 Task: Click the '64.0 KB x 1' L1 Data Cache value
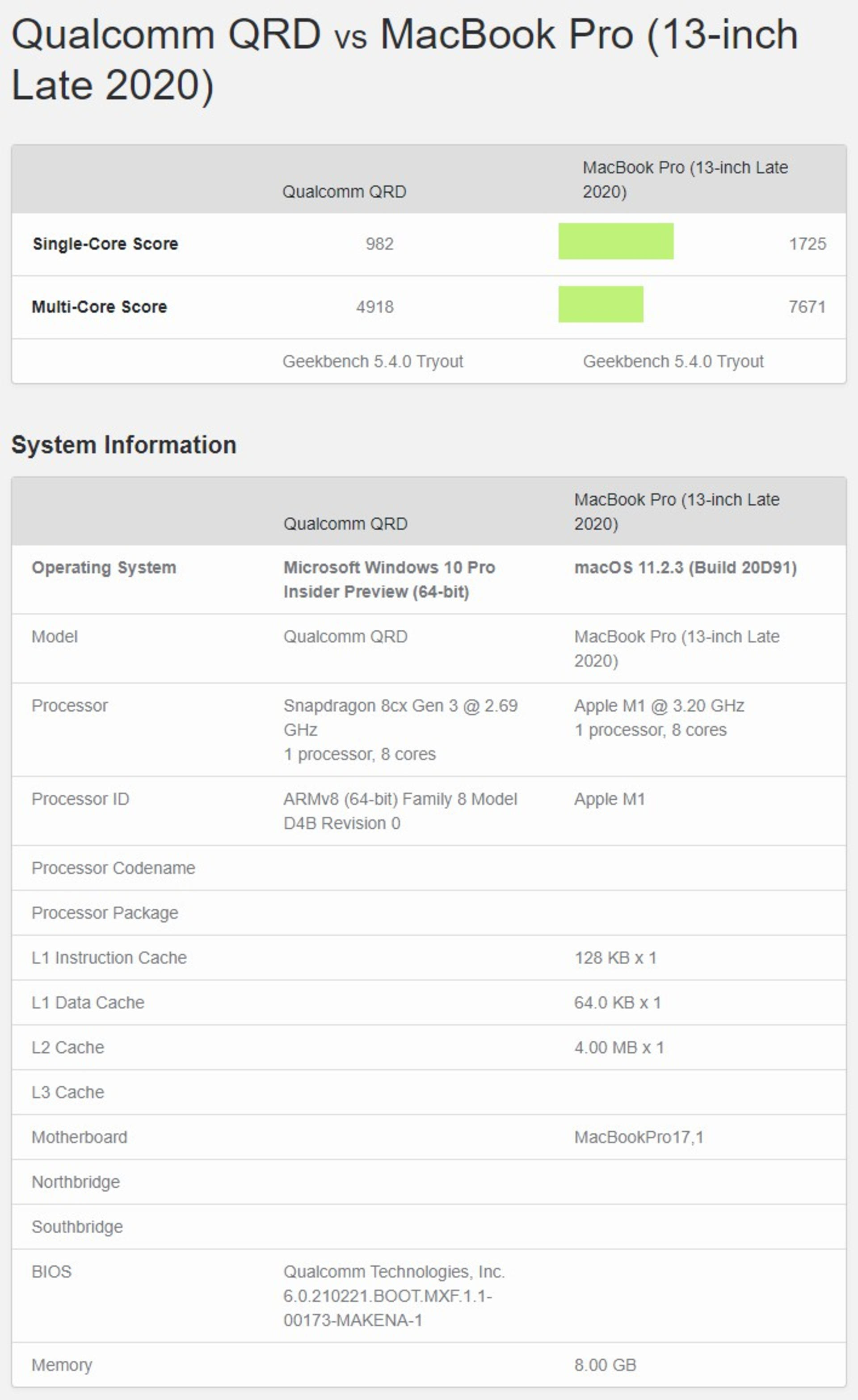tap(618, 1003)
